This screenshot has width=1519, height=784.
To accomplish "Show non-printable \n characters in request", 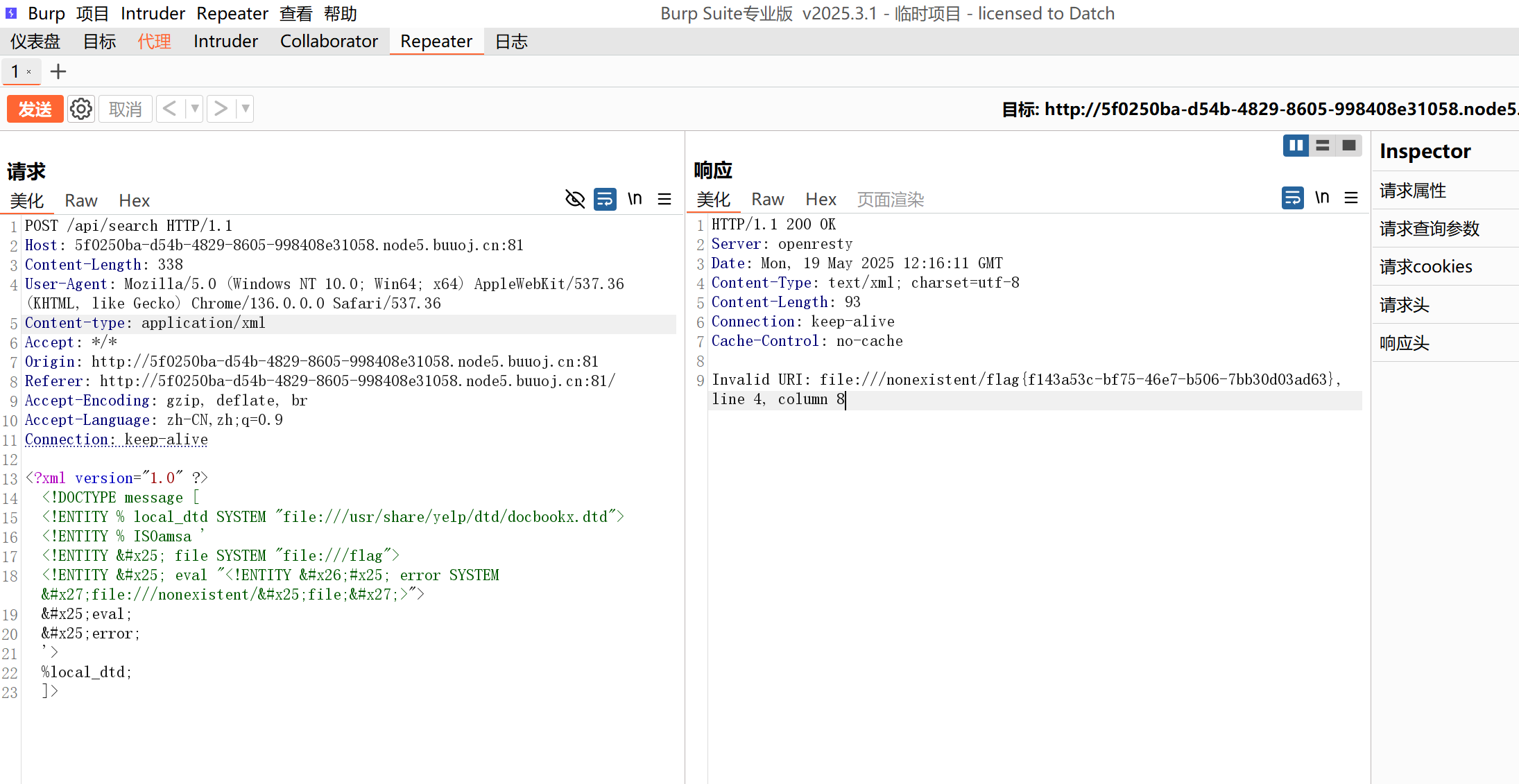I will click(x=635, y=199).
